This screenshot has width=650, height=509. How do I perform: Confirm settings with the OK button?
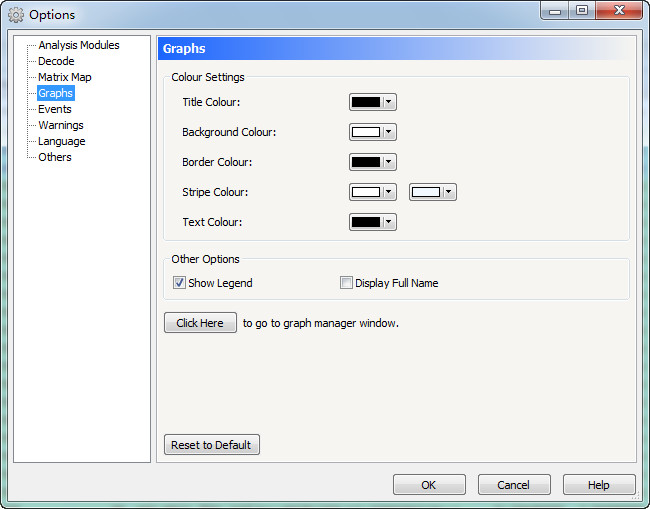click(429, 485)
